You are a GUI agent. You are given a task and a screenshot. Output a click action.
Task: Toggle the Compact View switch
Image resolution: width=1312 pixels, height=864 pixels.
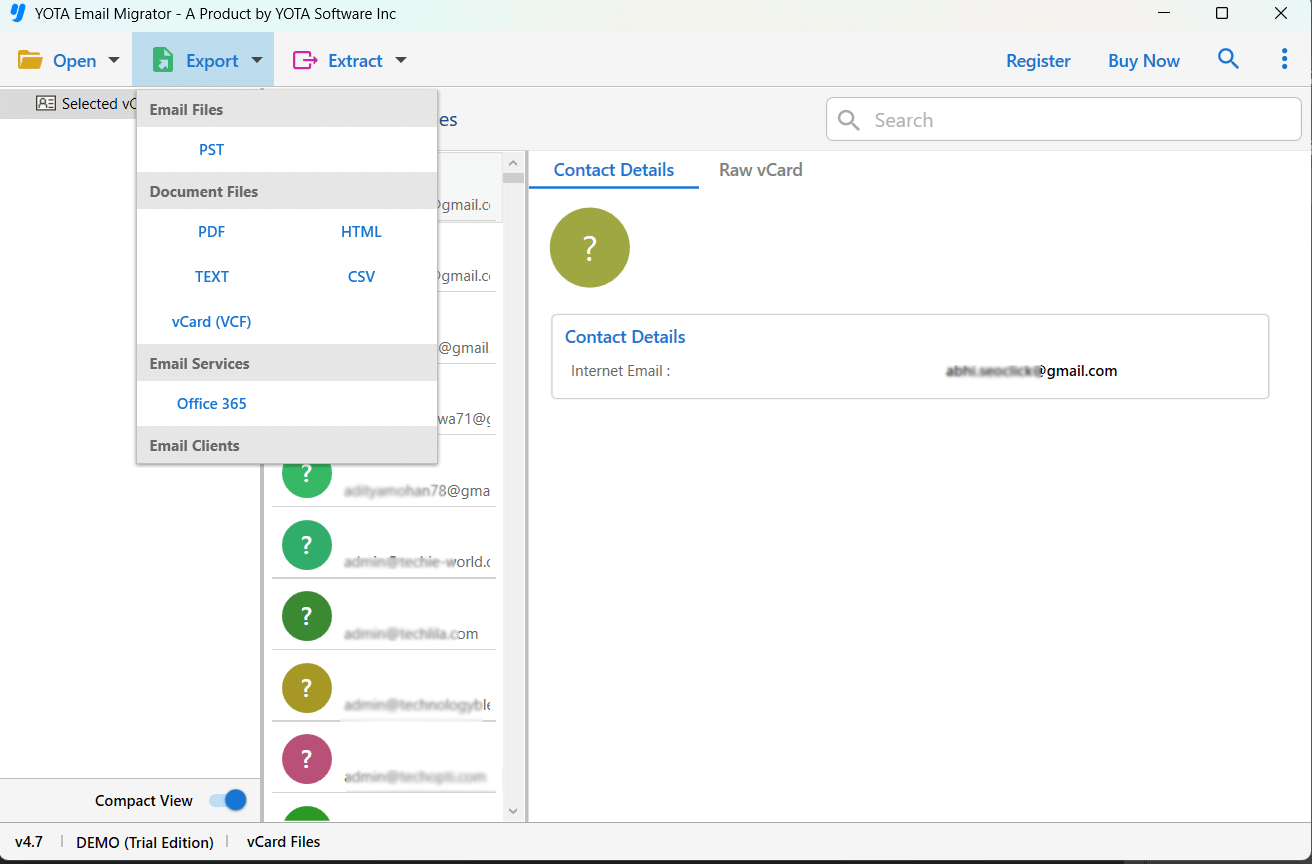click(228, 800)
